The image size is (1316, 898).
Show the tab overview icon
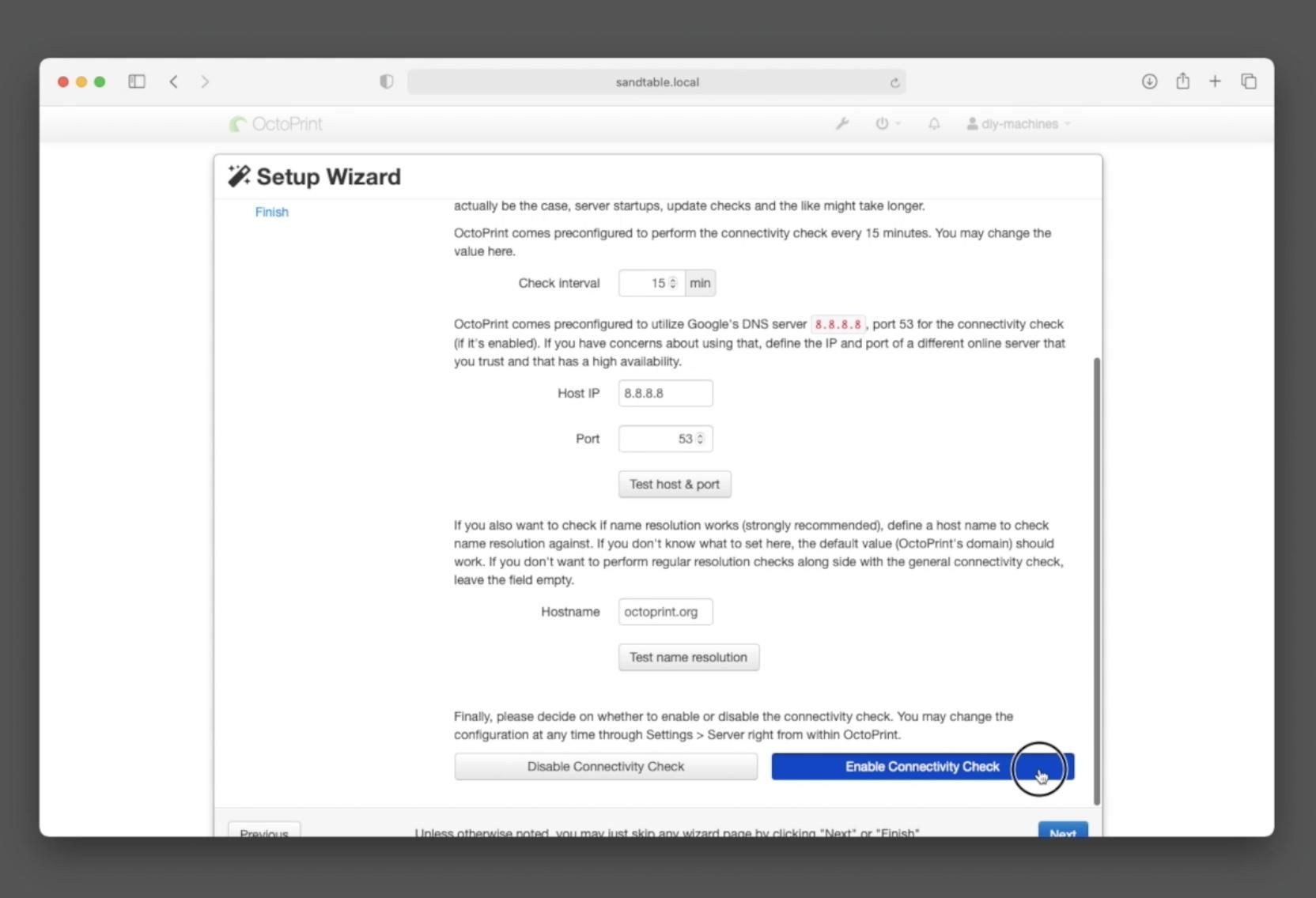1248,81
